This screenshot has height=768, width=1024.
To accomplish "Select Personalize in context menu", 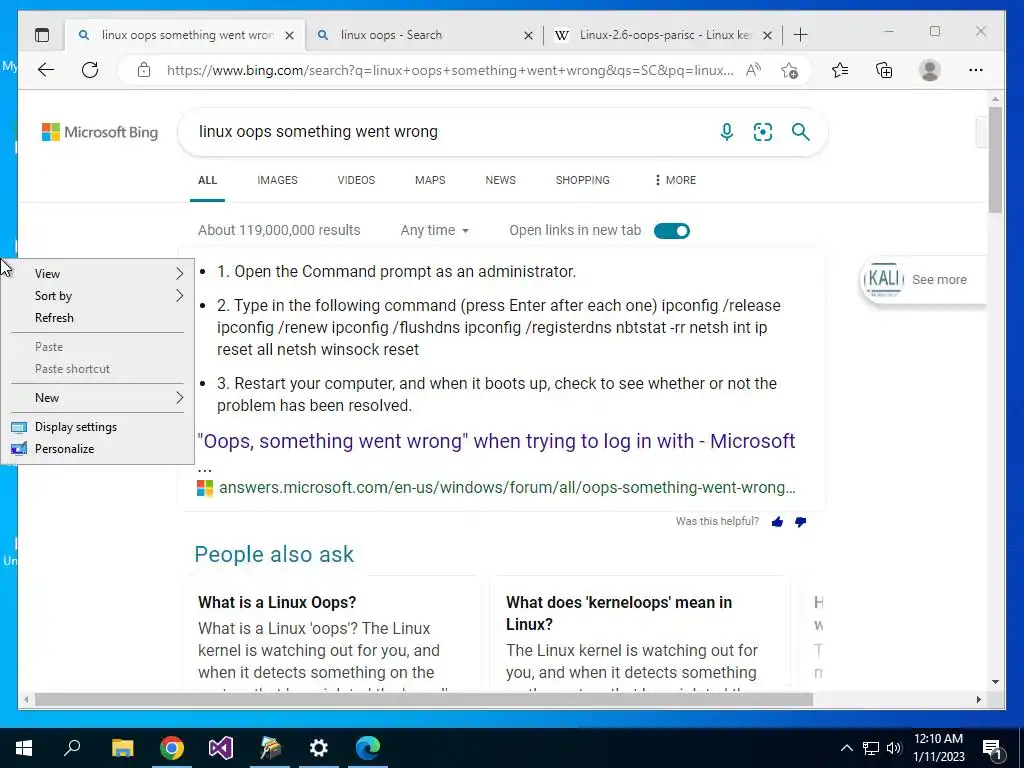I will 98,449.
